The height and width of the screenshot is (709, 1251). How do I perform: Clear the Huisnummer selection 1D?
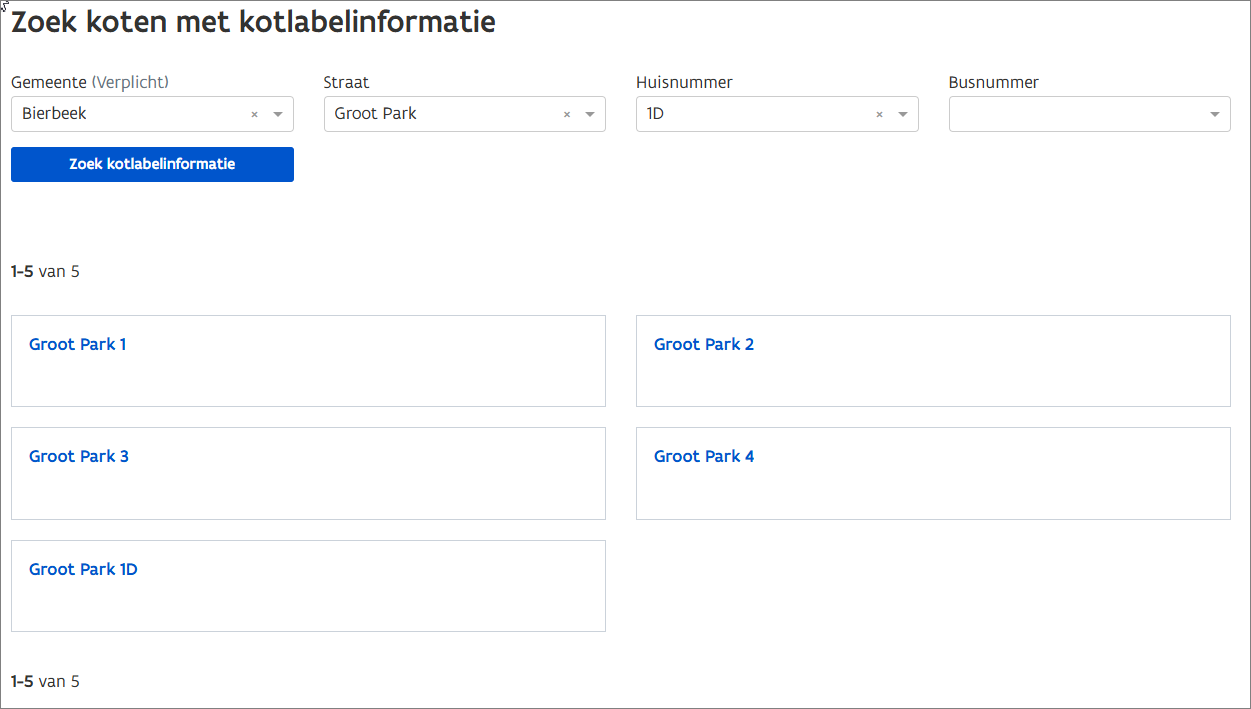coord(879,115)
